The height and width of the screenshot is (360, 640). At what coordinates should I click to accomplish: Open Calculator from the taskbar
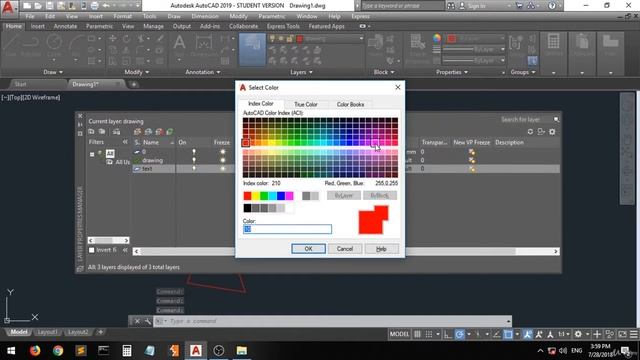click(127, 350)
